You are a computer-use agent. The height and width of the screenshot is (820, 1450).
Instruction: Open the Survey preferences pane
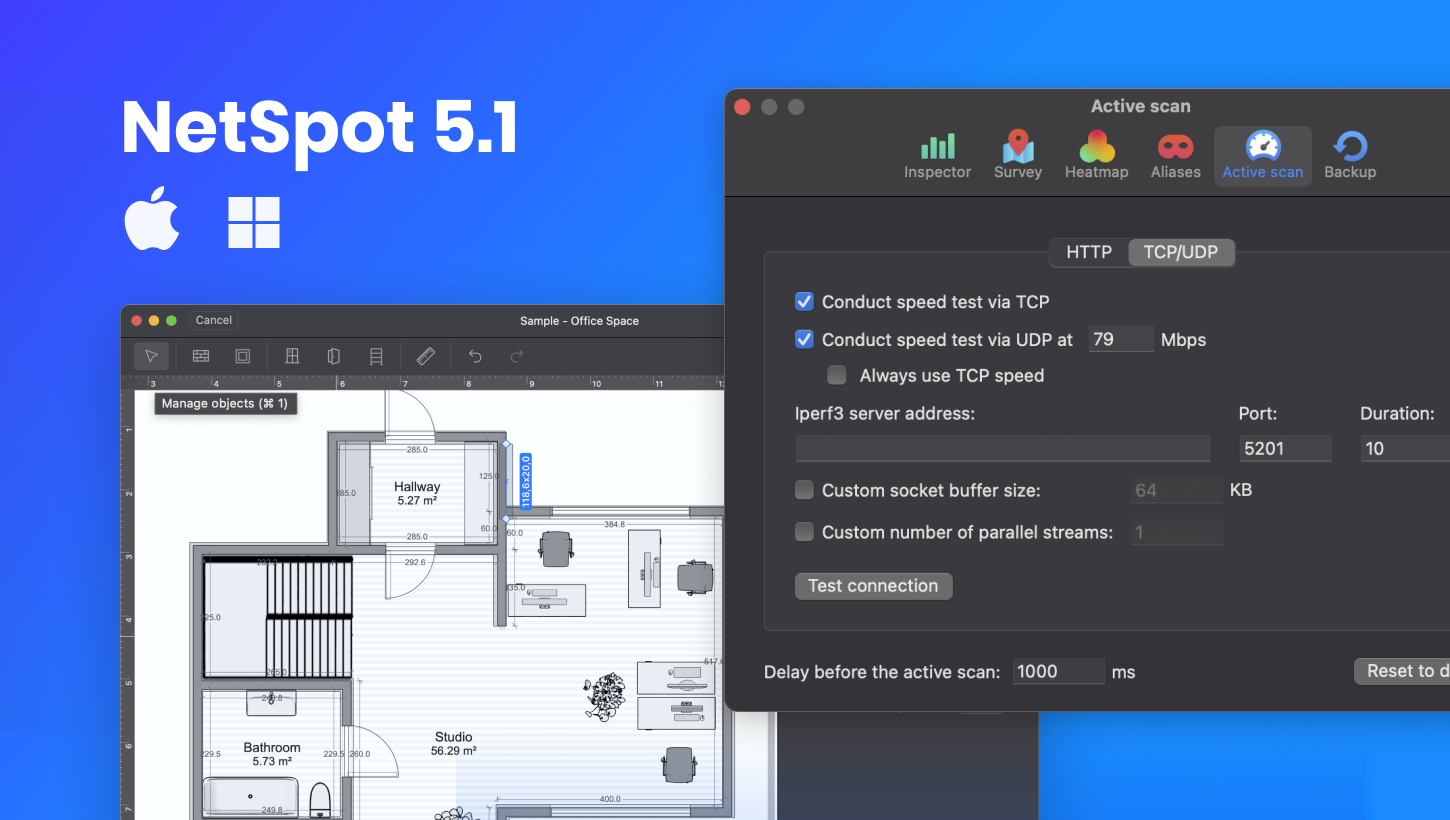click(1018, 156)
